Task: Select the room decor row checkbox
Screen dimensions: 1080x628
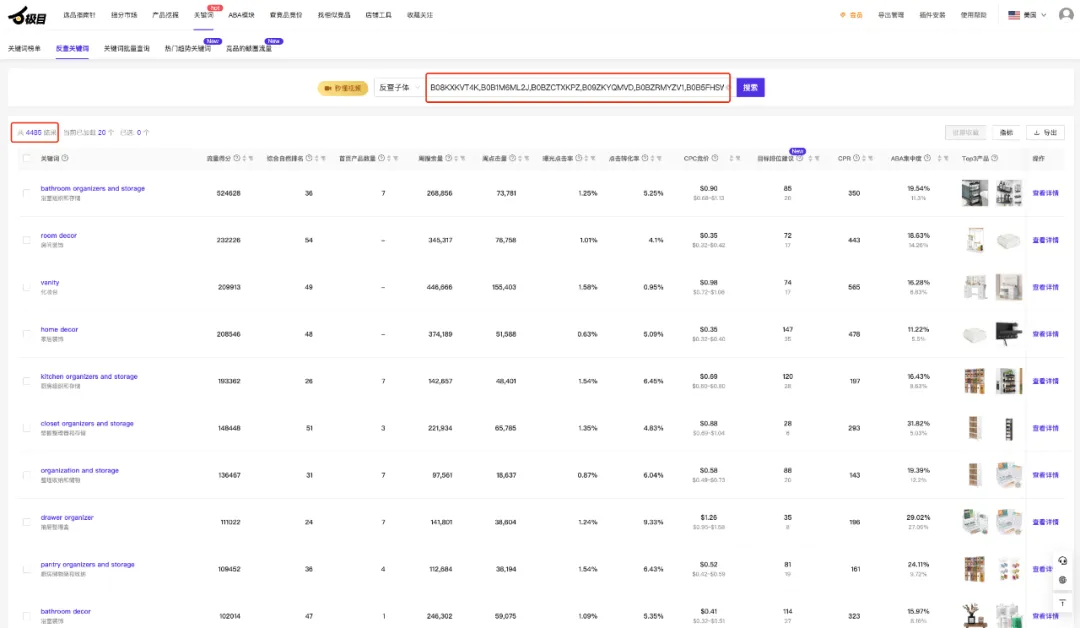Action: [x=27, y=240]
